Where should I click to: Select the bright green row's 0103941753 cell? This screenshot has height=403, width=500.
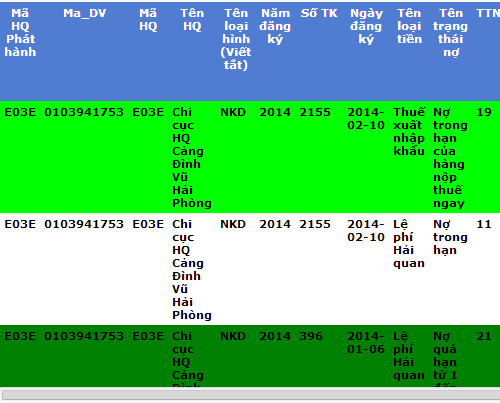[x=84, y=112]
